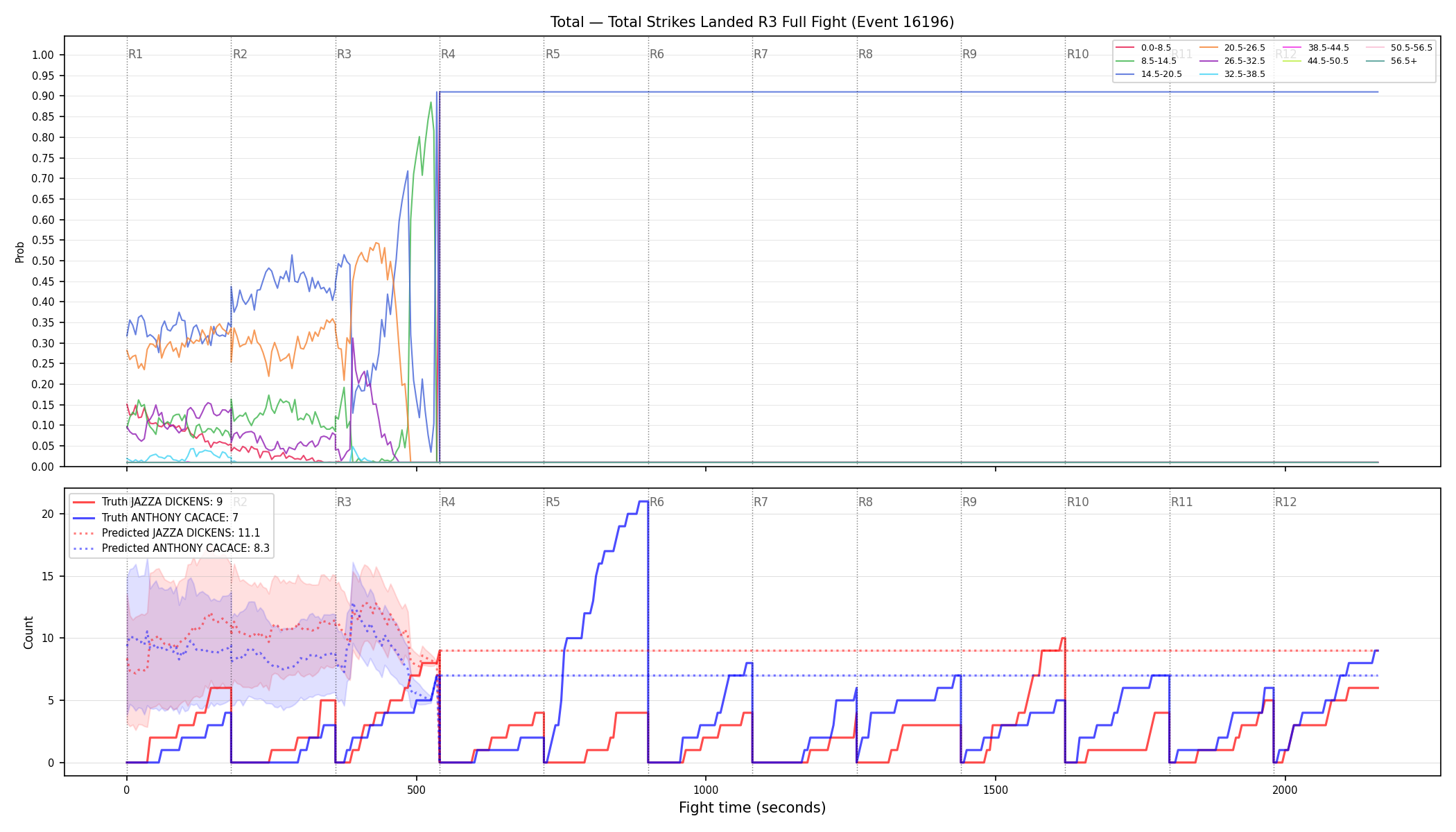Image resolution: width=1456 pixels, height=832 pixels.
Task: Click the Fight time (seconds) axis label
Action: coord(752,808)
